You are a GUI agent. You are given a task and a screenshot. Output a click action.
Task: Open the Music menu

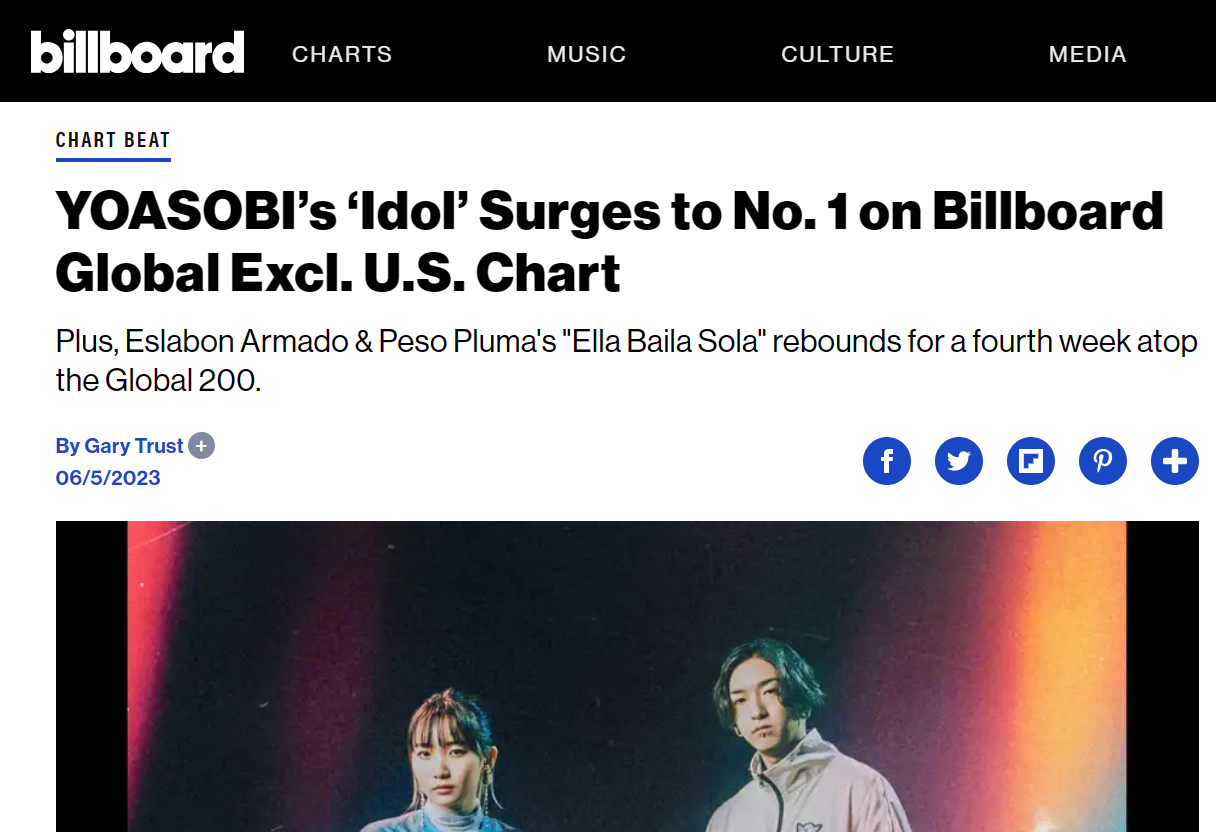(x=587, y=54)
